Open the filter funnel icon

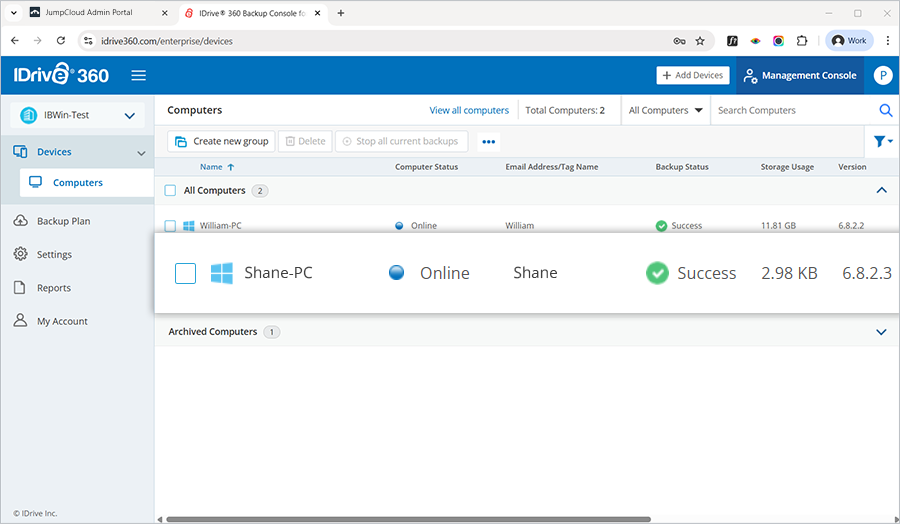pos(880,142)
